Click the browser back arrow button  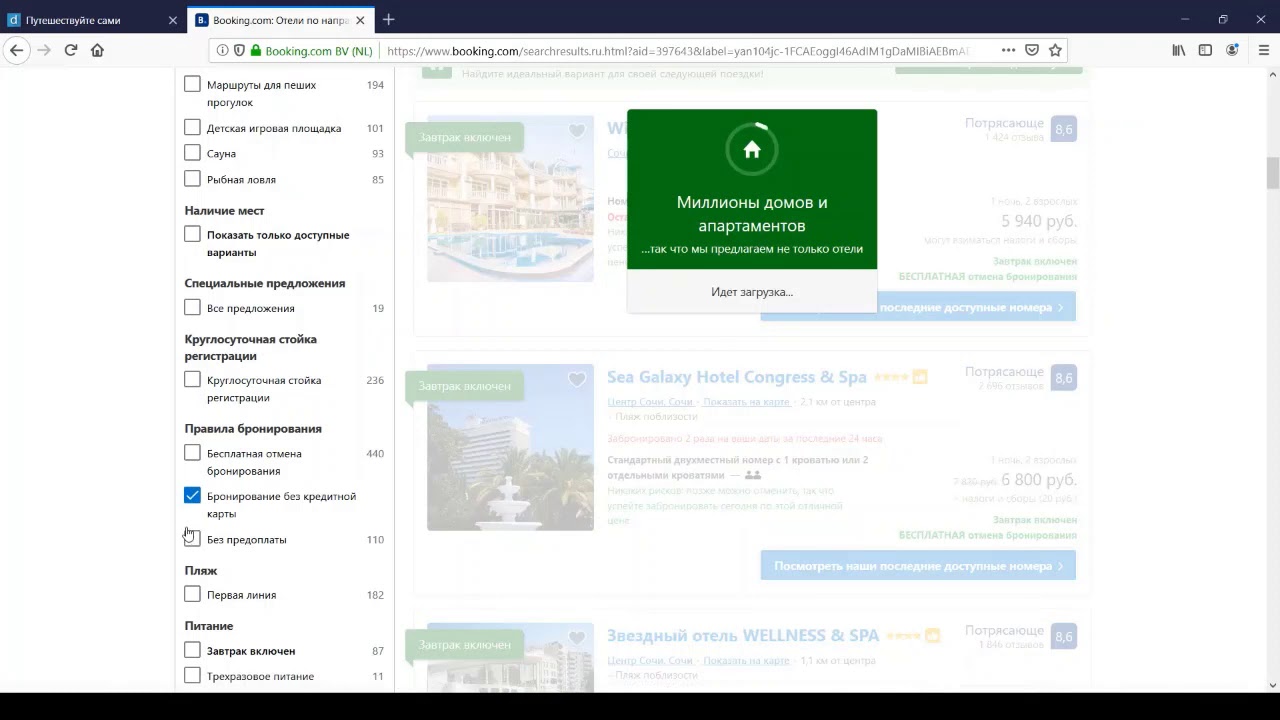[17, 50]
